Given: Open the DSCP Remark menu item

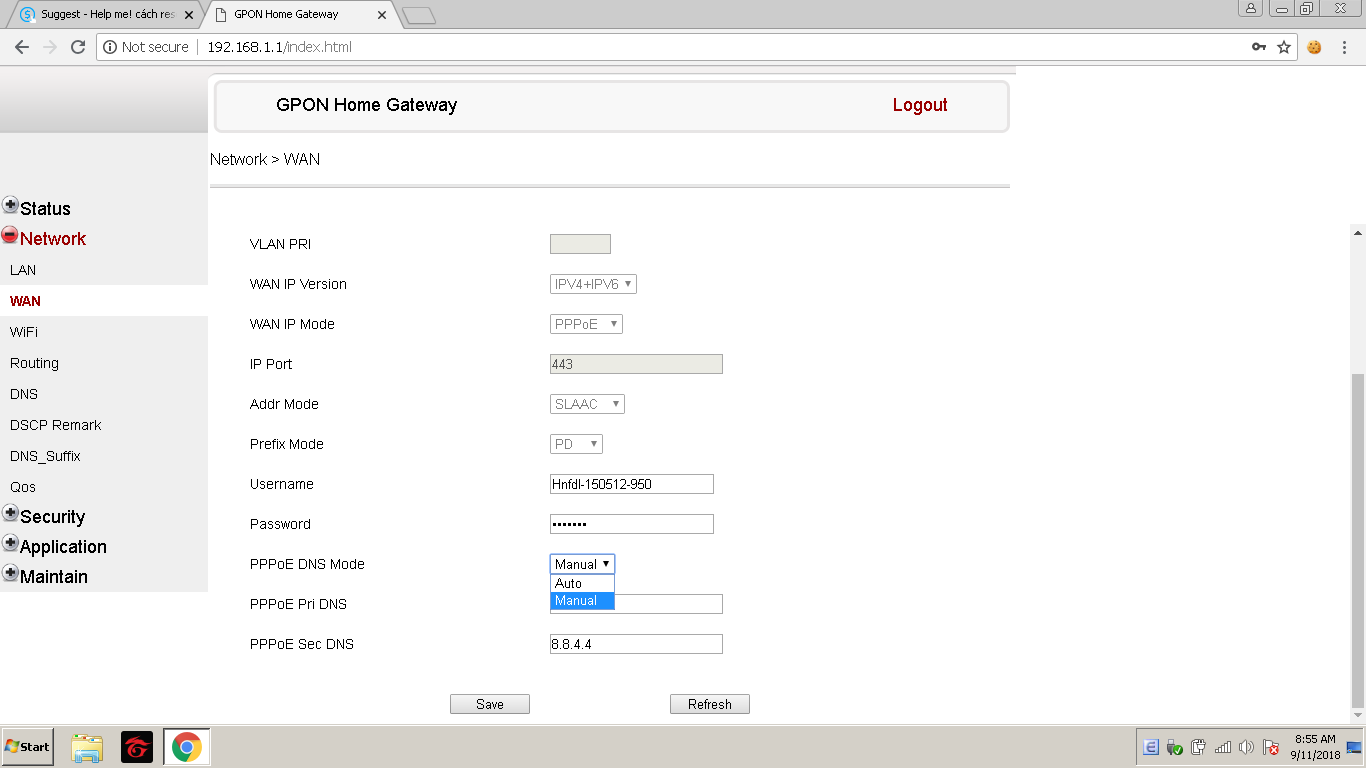Looking at the screenshot, I should pyautogui.click(x=56, y=425).
